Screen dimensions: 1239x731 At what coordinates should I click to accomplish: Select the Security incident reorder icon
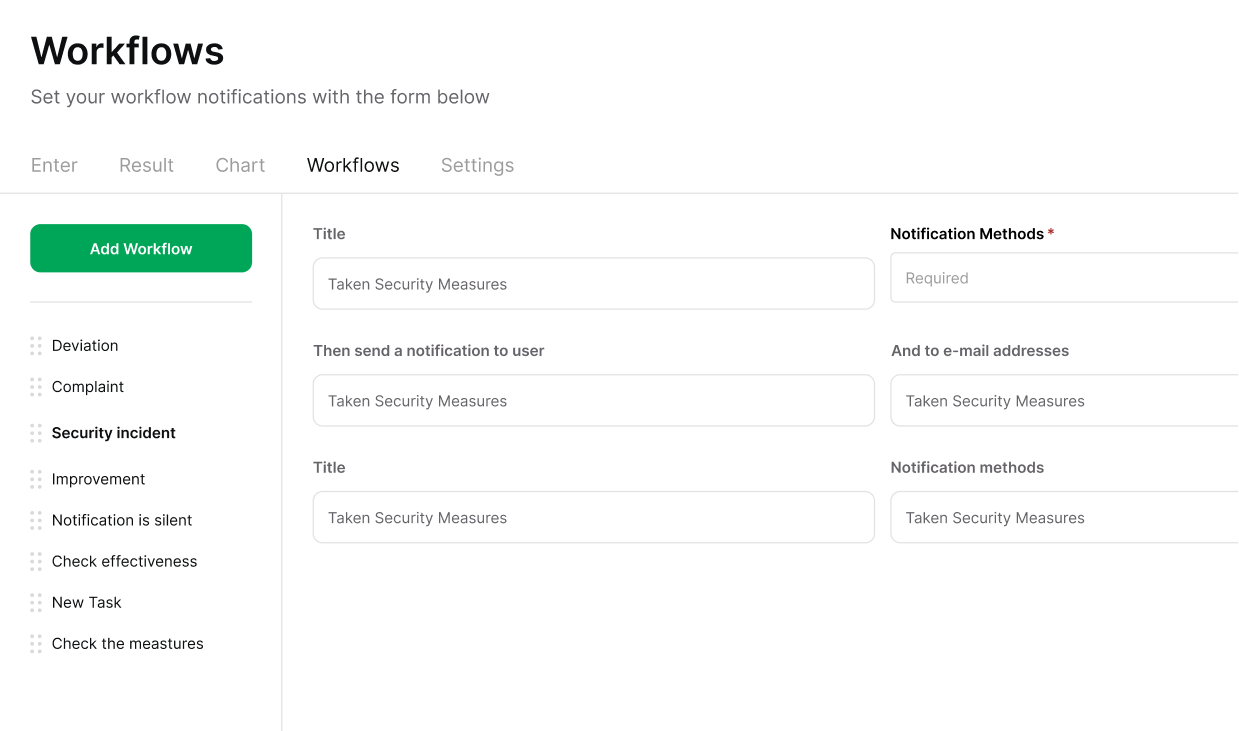[36, 432]
